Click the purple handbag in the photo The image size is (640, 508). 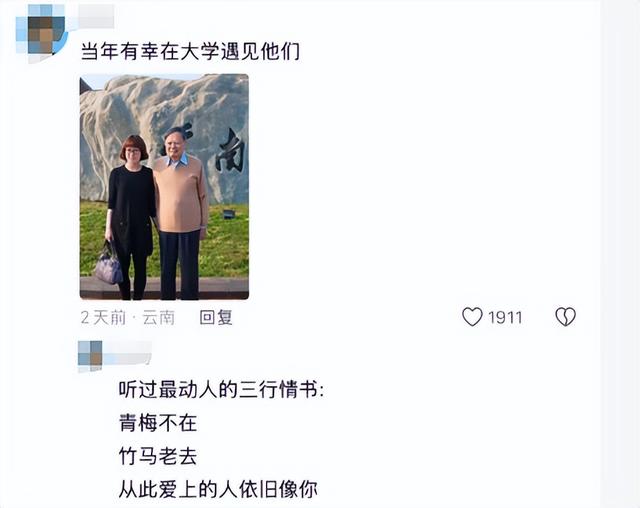(109, 264)
